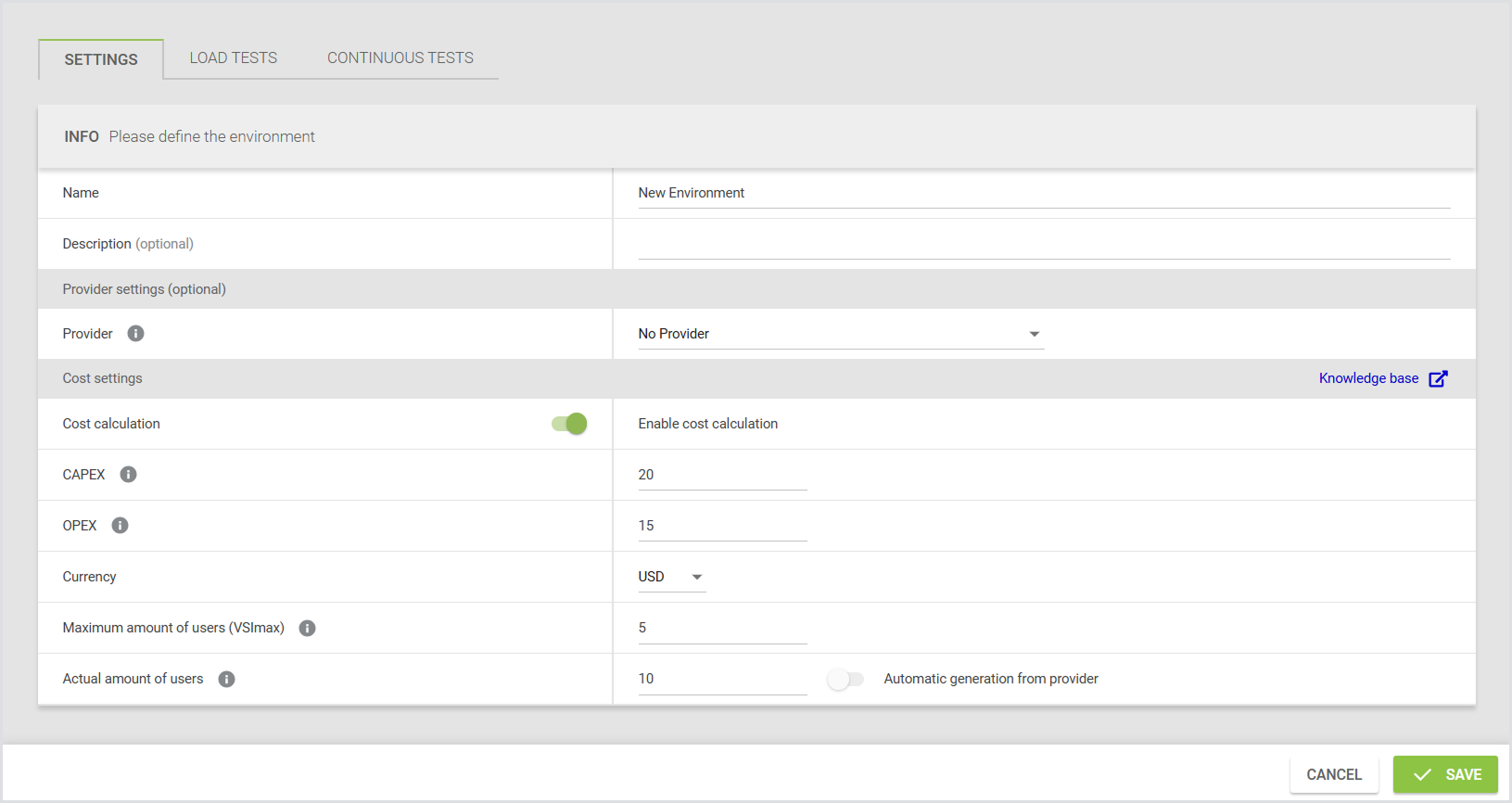This screenshot has width=1512, height=803.
Task: Focus the Description input field
Action: point(1043,244)
